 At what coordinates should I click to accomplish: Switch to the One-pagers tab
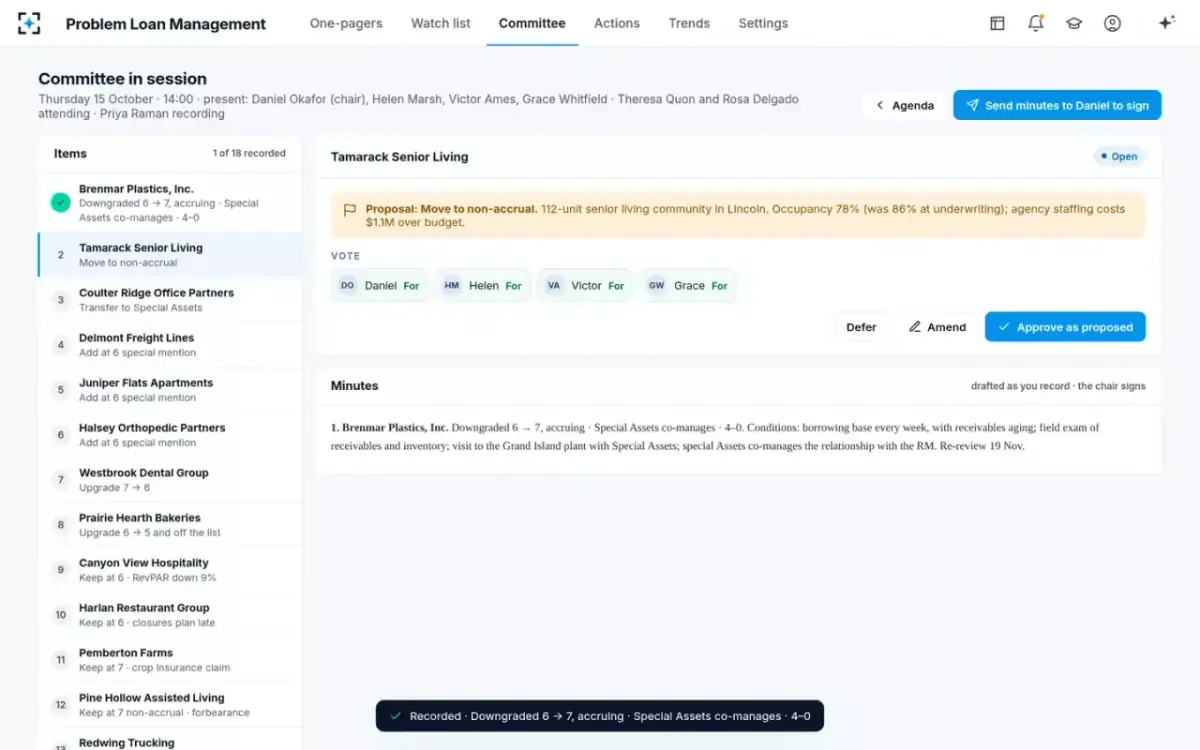click(346, 23)
